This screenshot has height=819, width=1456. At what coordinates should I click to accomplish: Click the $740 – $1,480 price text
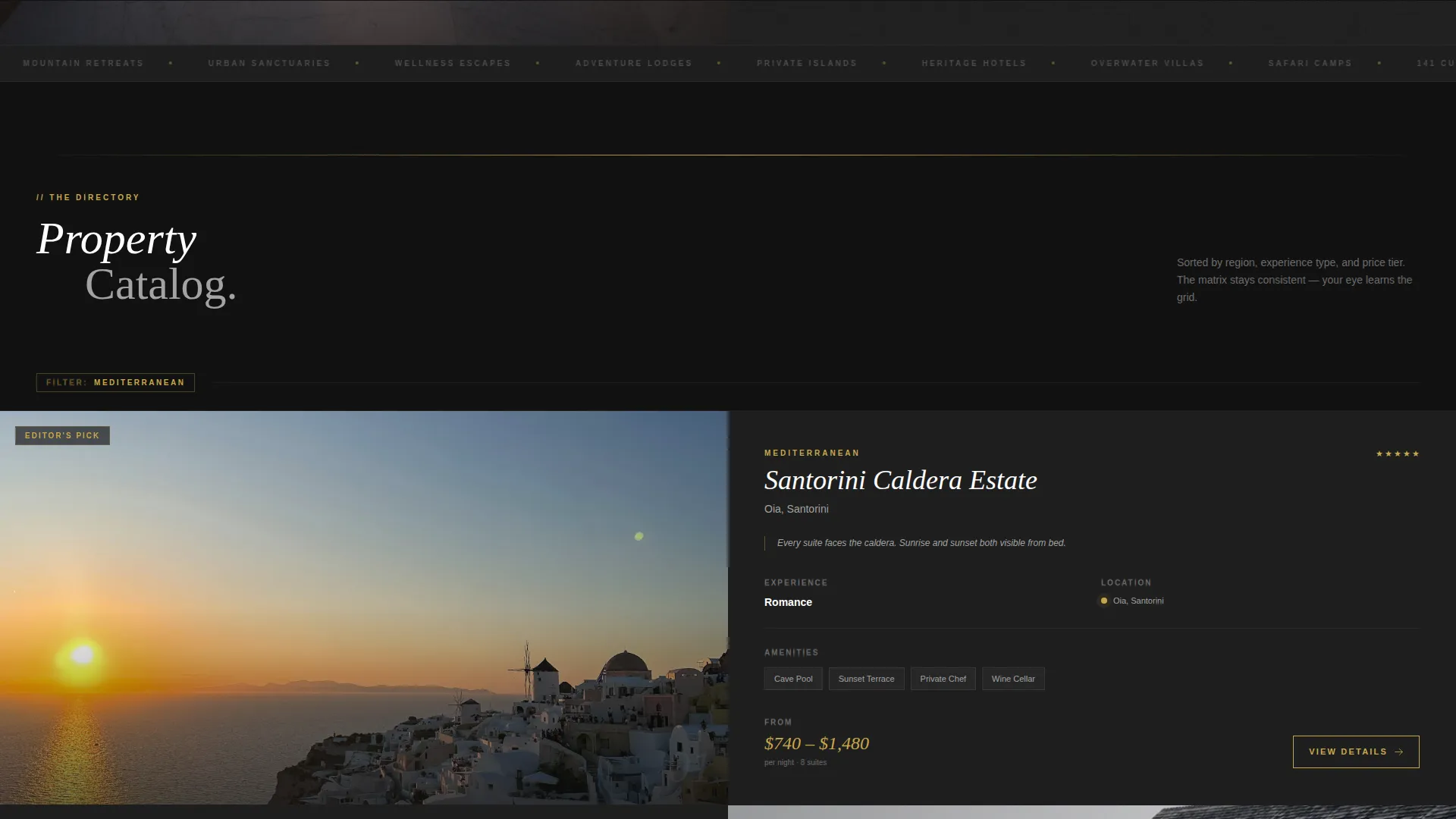[x=817, y=744]
